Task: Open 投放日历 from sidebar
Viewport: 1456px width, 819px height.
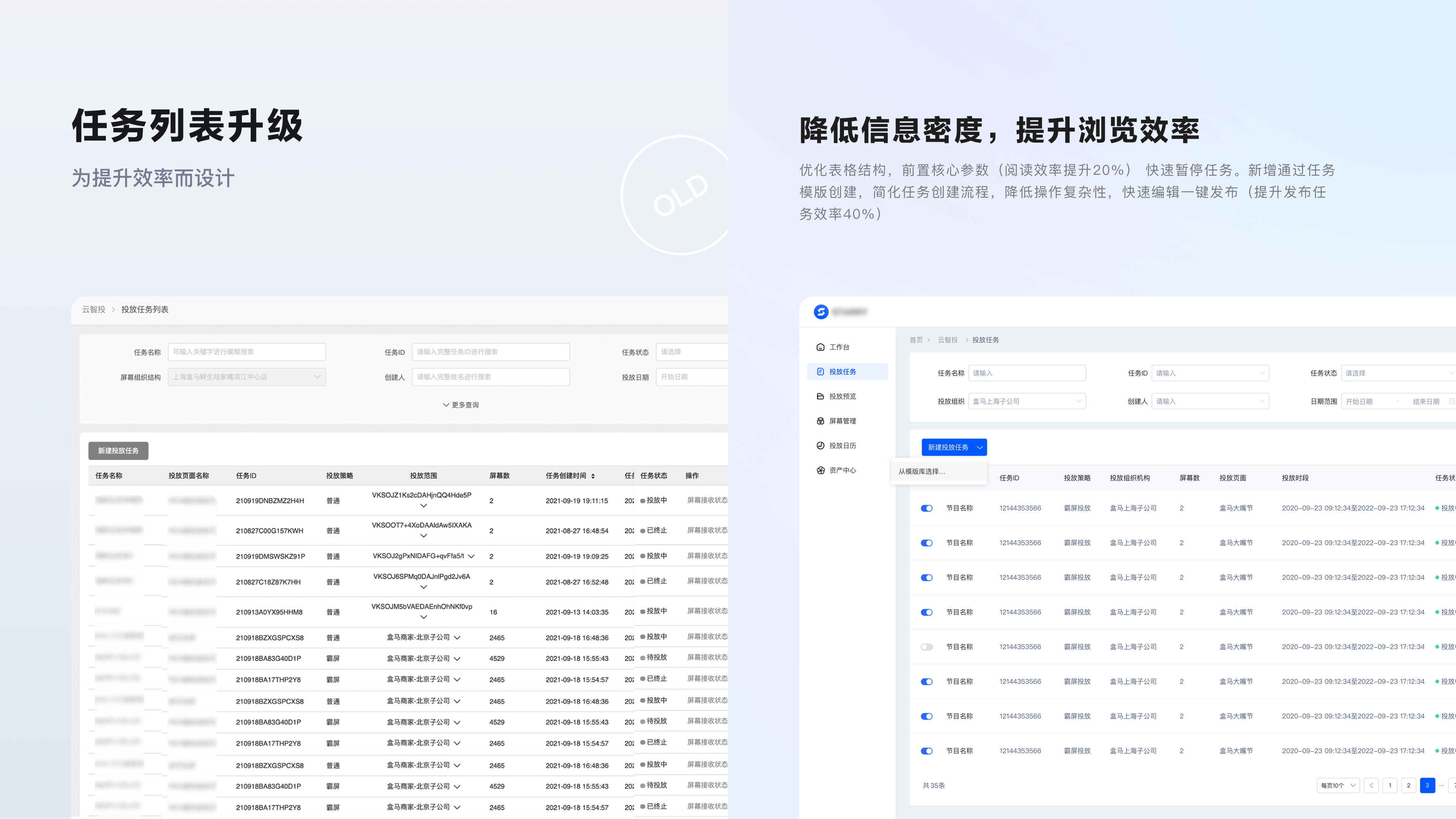Action: [836, 446]
